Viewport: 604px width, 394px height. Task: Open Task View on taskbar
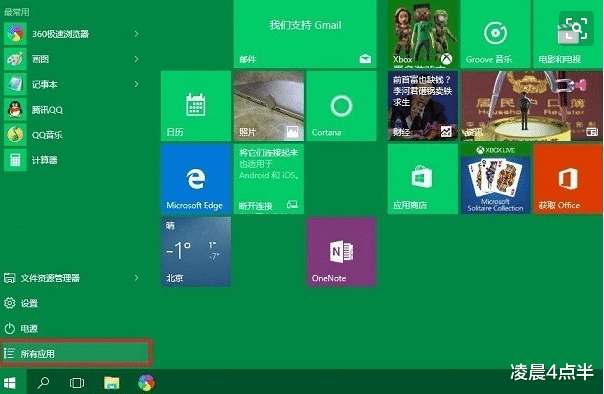77,382
